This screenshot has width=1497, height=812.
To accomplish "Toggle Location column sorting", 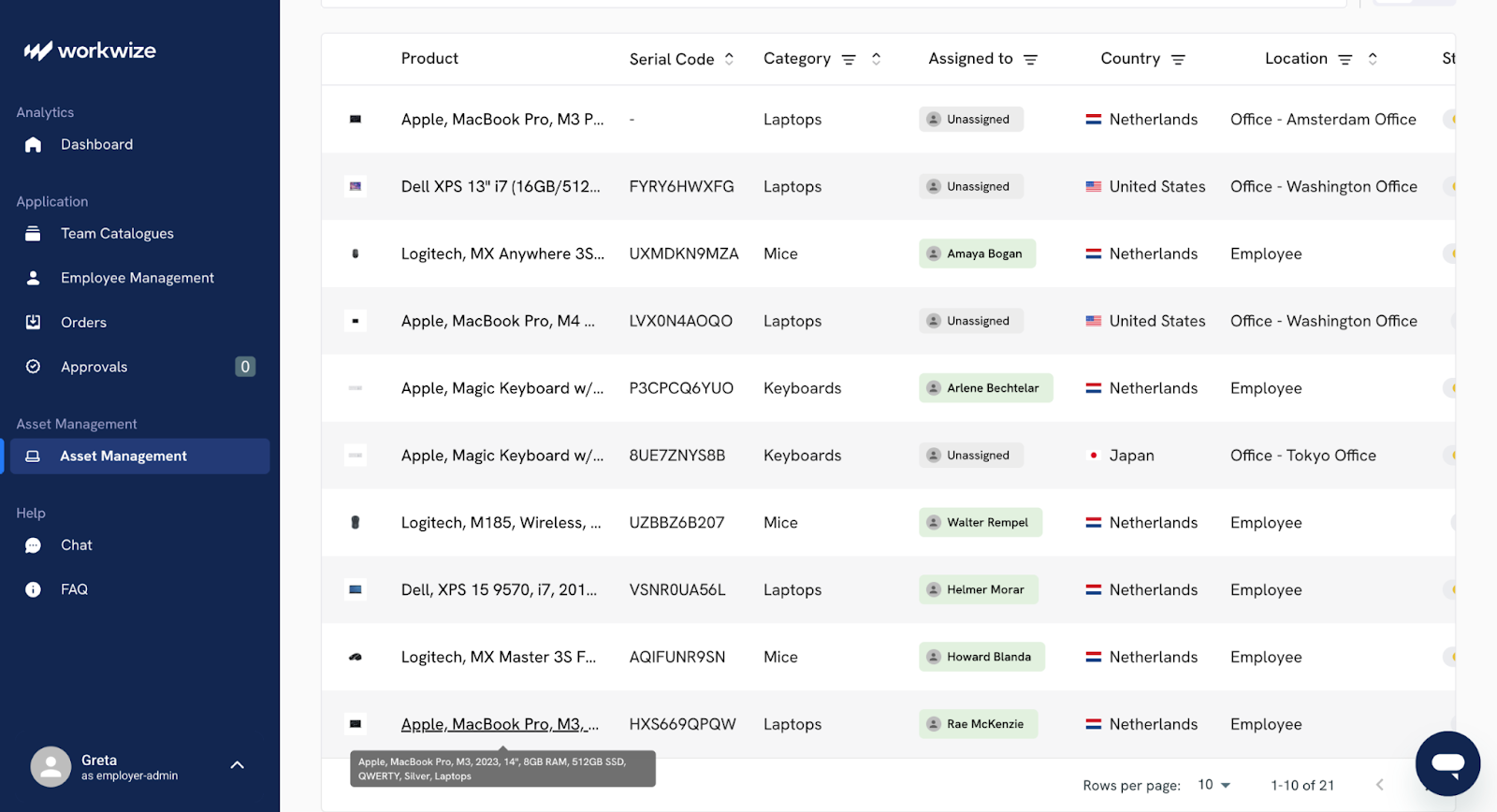I will tap(1373, 59).
